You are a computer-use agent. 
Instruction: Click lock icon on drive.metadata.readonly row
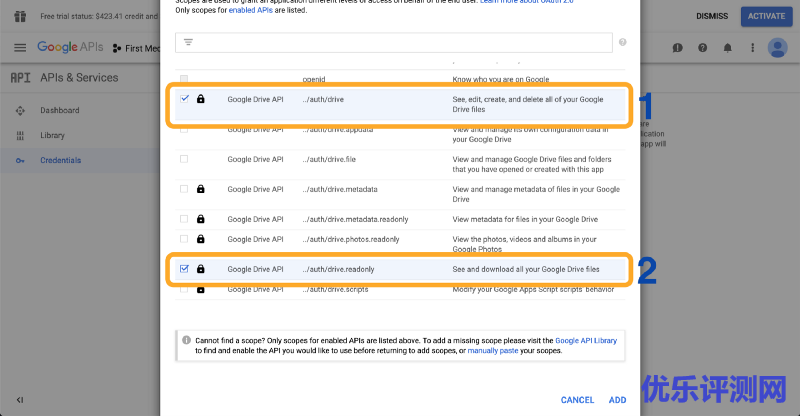pos(201,219)
